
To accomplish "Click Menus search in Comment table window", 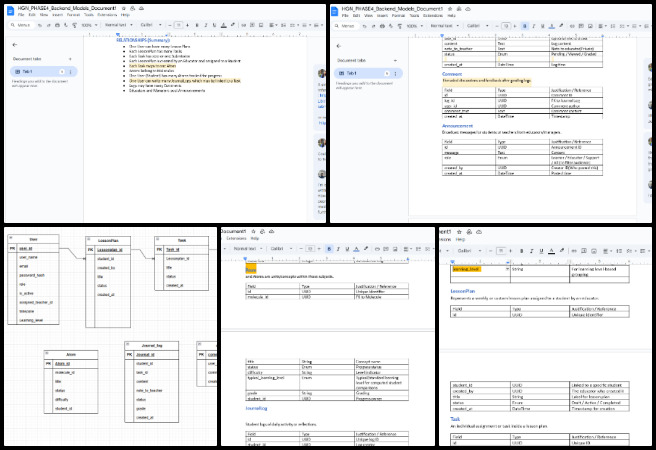I will pyautogui.click(x=345, y=26).
